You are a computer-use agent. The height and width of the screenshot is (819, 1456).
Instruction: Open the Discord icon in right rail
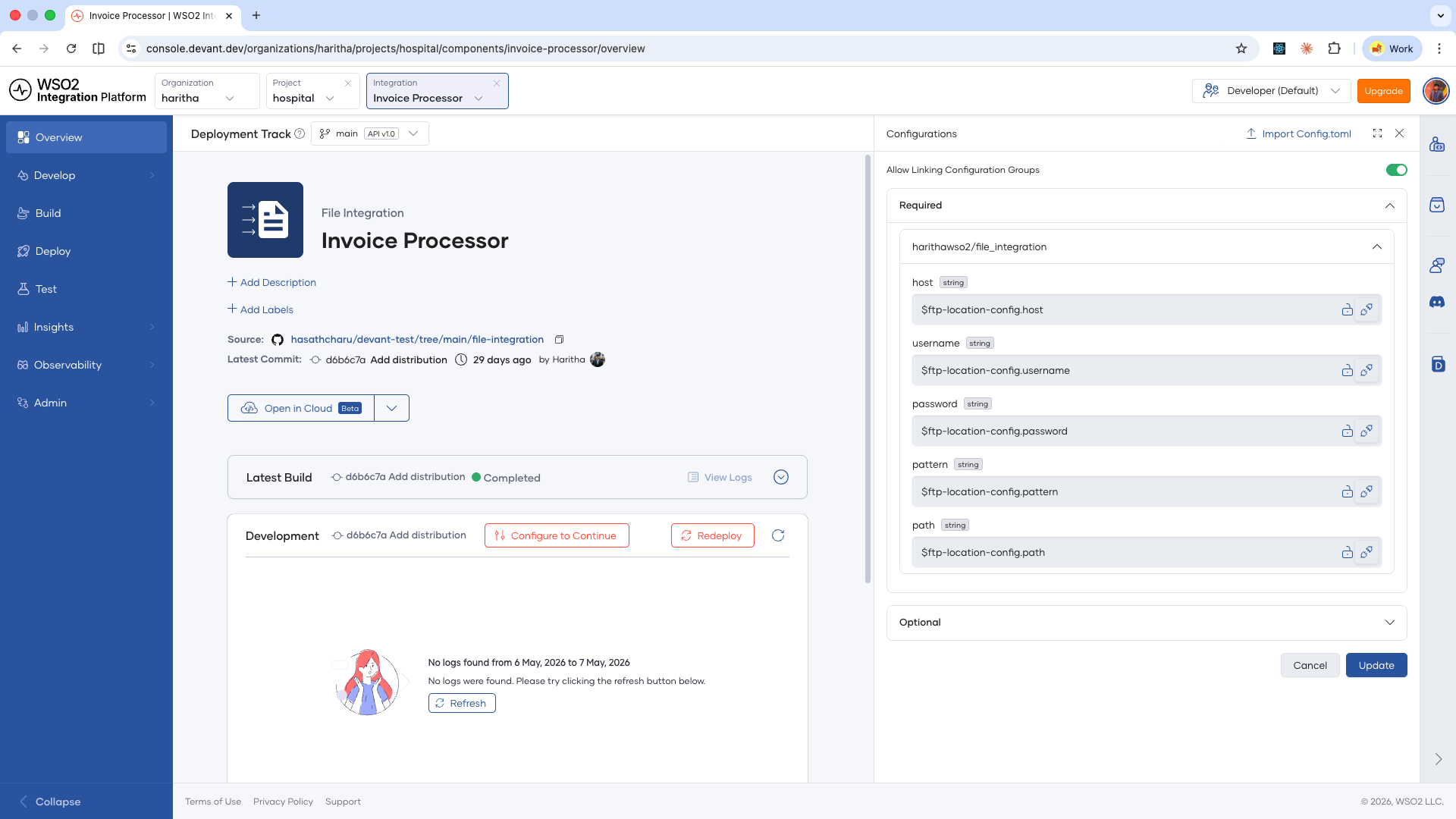coord(1437,302)
